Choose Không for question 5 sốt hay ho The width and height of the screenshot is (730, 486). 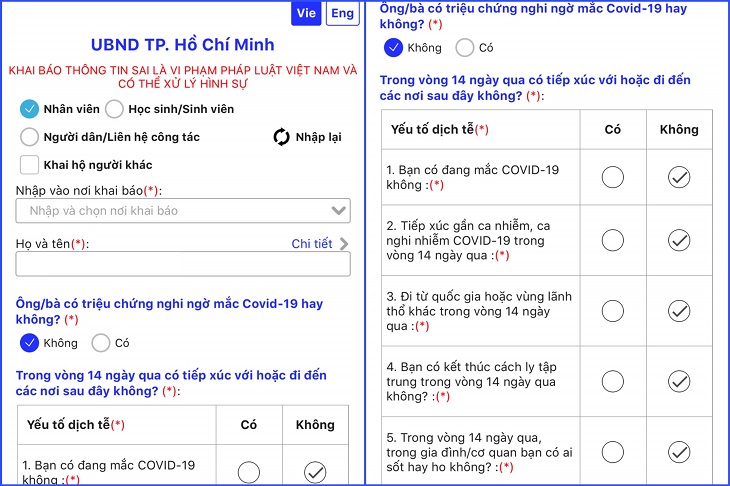tap(679, 452)
